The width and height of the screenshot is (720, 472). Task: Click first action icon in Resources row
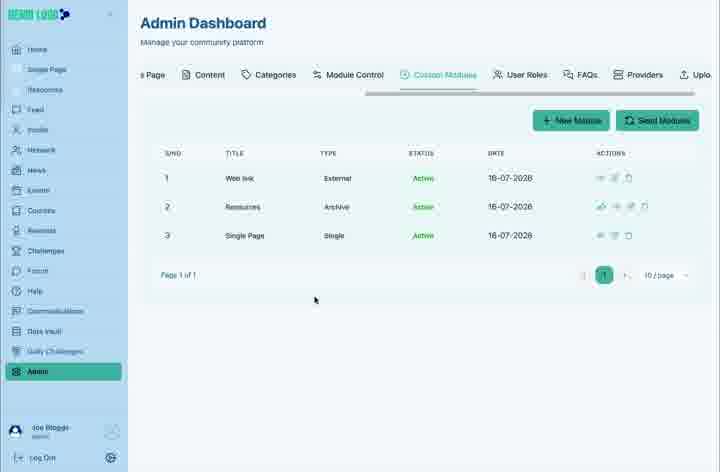[601, 207]
